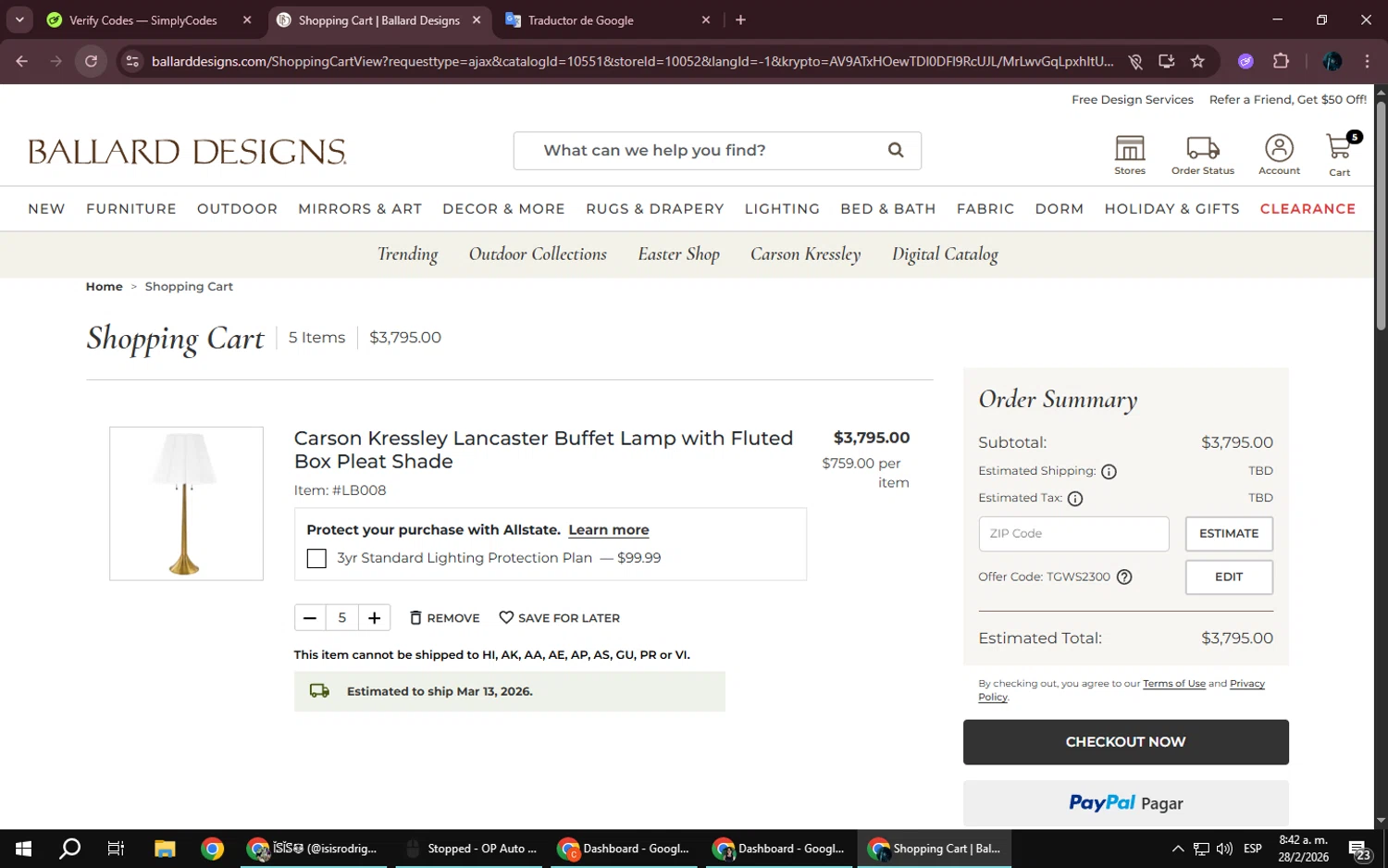
Task: Click EDIT next to offer code
Action: pos(1229,577)
